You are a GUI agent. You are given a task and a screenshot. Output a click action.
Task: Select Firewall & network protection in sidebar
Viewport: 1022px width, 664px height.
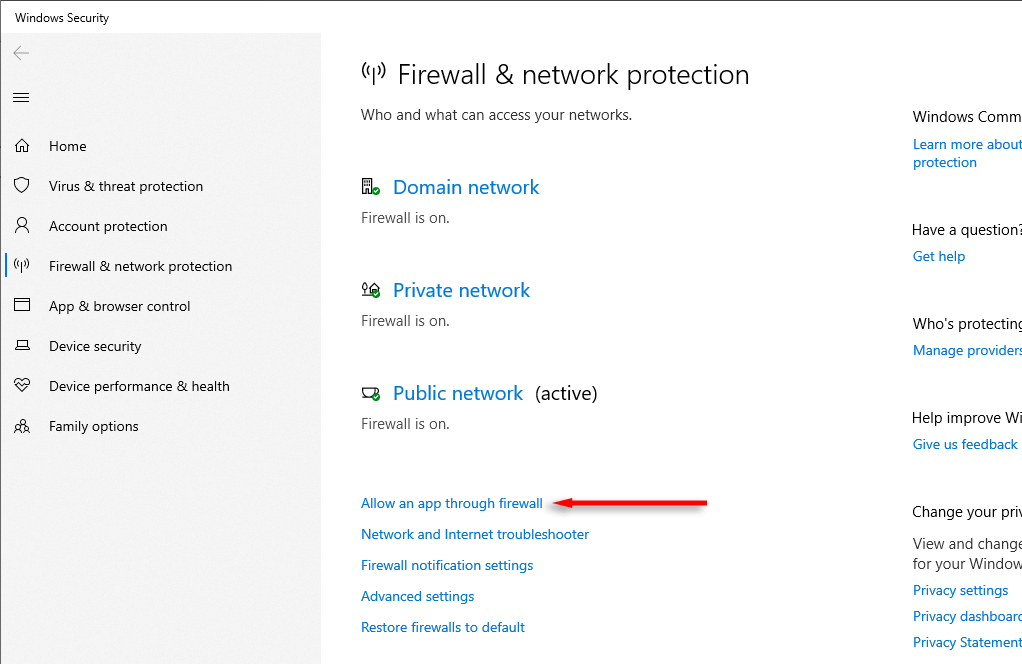[x=140, y=266]
